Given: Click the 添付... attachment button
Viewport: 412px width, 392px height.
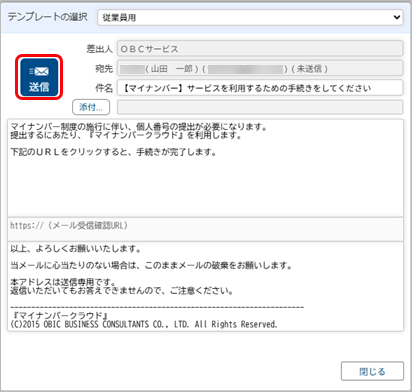Looking at the screenshot, I should tap(91, 107).
